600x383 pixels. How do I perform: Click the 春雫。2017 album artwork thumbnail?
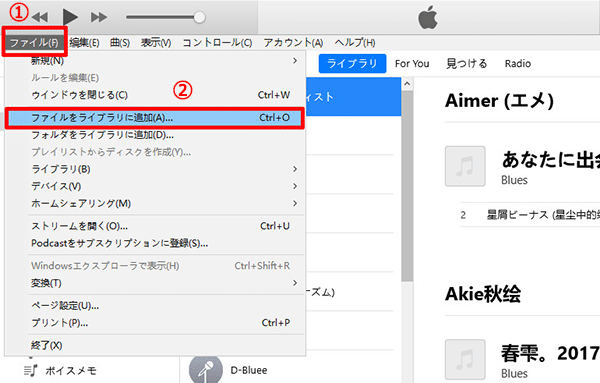click(x=465, y=360)
